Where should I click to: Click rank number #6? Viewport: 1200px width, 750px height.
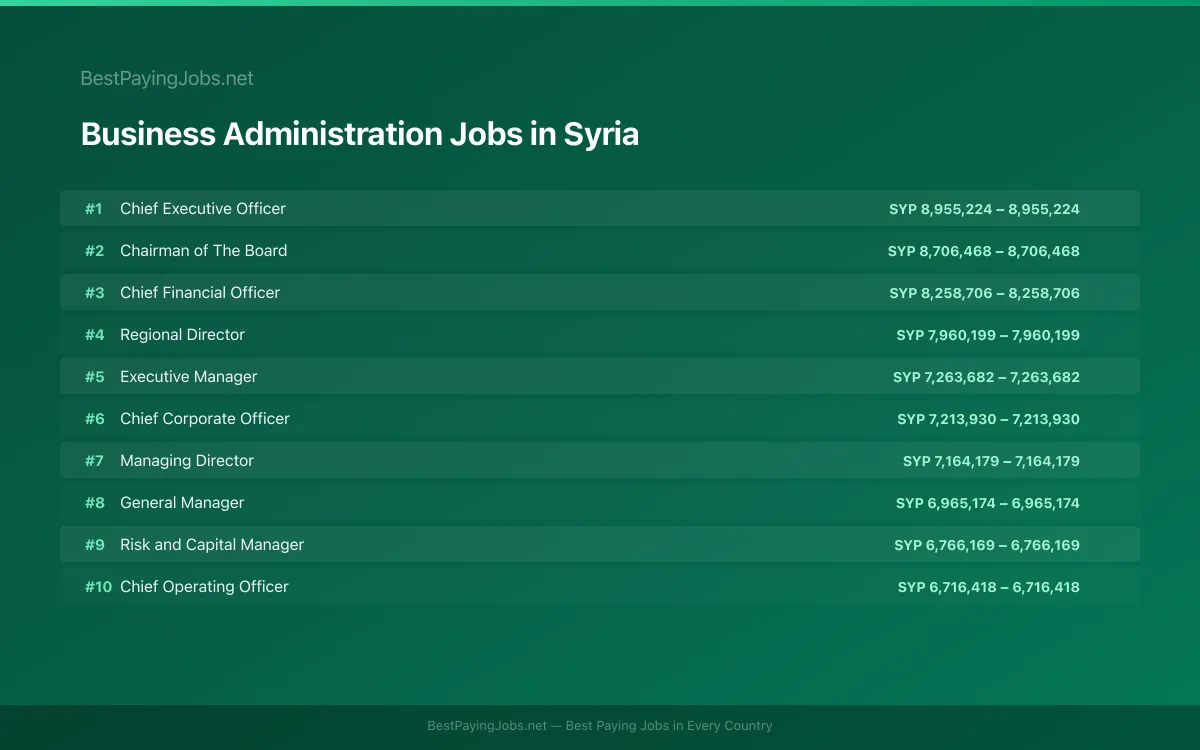(x=94, y=419)
